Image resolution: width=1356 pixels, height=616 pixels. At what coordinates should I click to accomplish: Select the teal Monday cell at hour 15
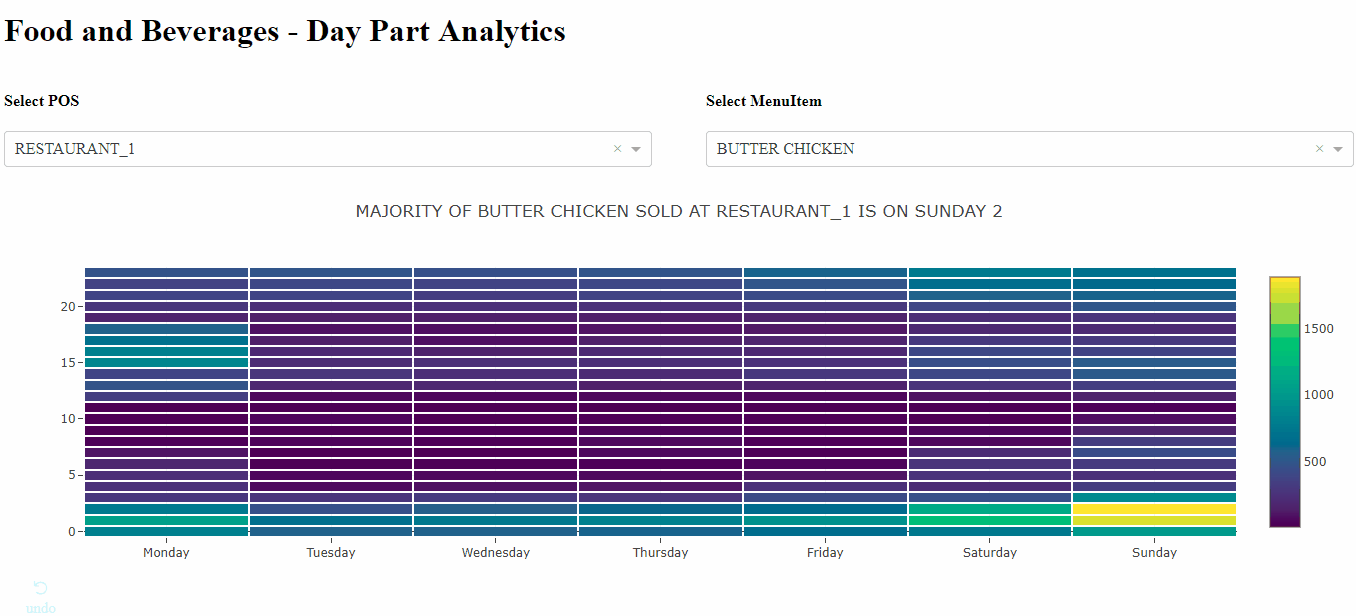[x=166, y=362]
